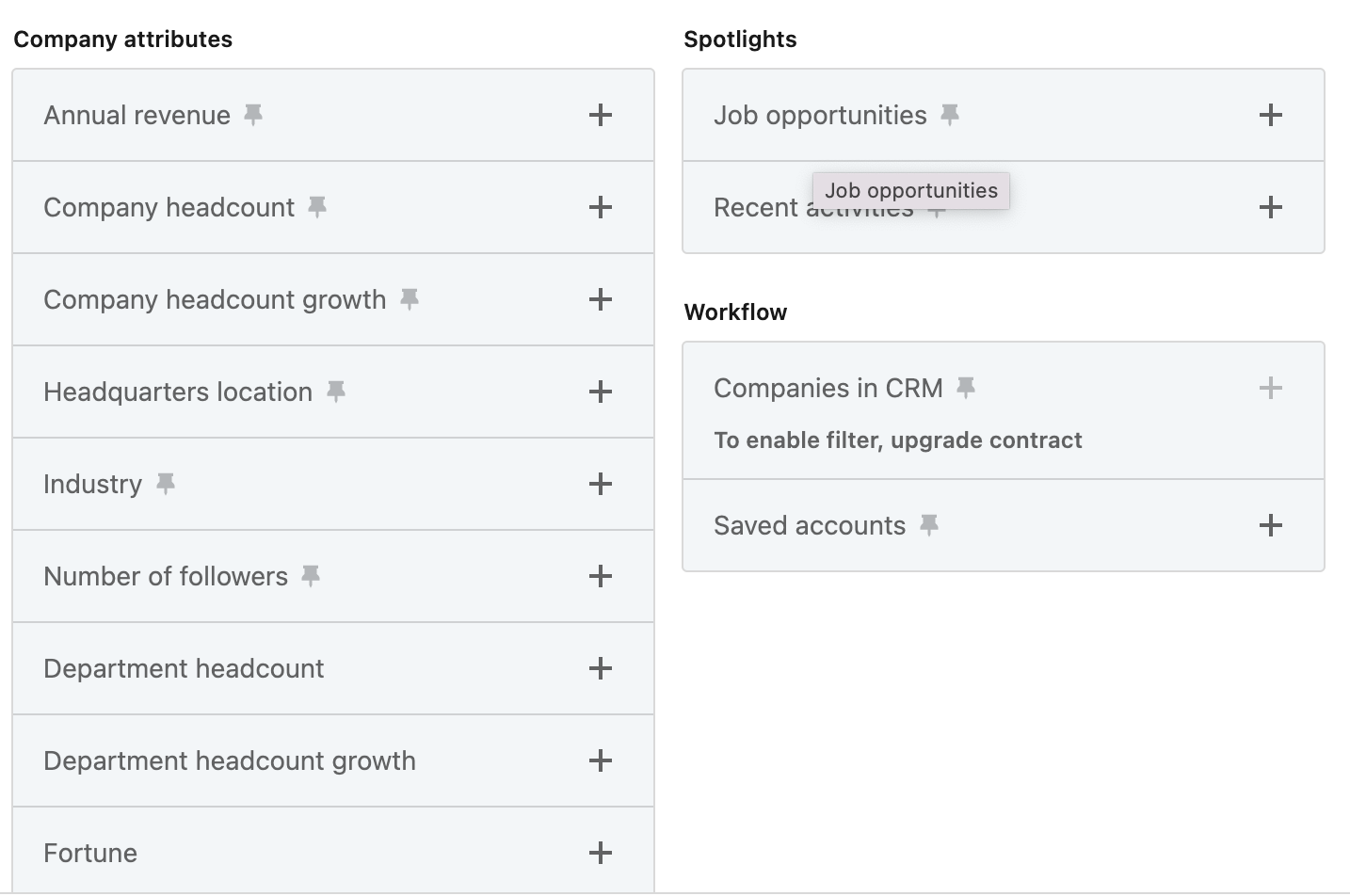Toggle pin for Headquarters location filter
Viewport: 1350px width, 896px height.
(x=336, y=392)
